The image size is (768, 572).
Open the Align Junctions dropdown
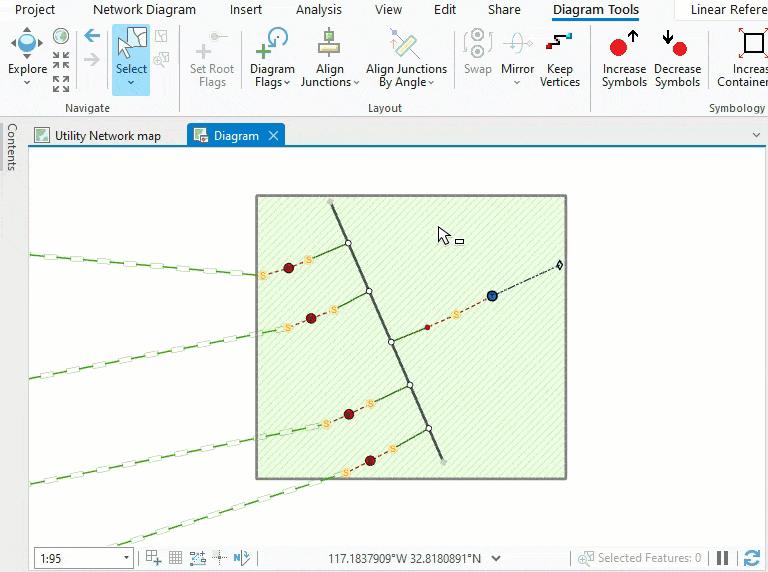356,83
